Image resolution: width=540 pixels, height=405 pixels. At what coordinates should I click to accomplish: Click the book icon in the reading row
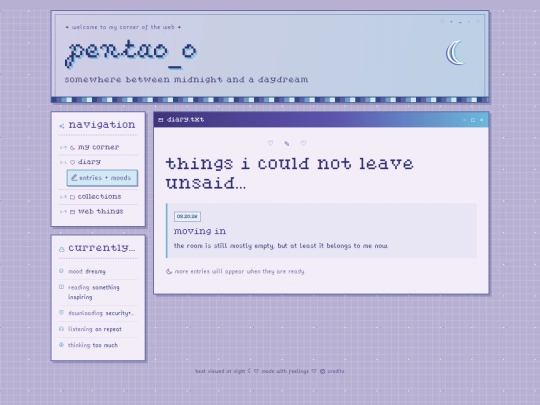click(61, 287)
